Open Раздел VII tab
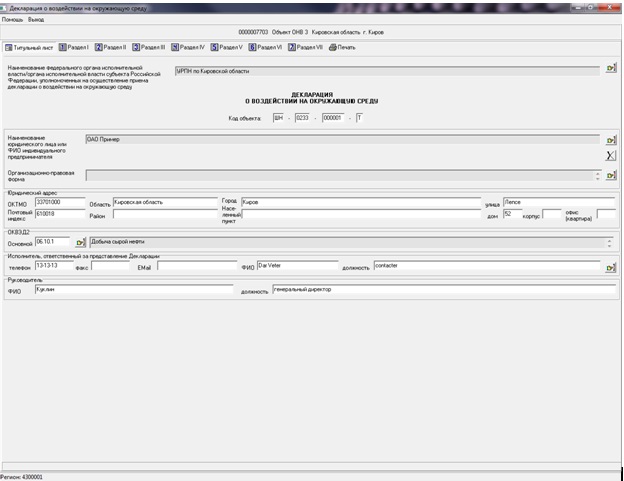Screen dimensions: 624x481 click(x=305, y=47)
